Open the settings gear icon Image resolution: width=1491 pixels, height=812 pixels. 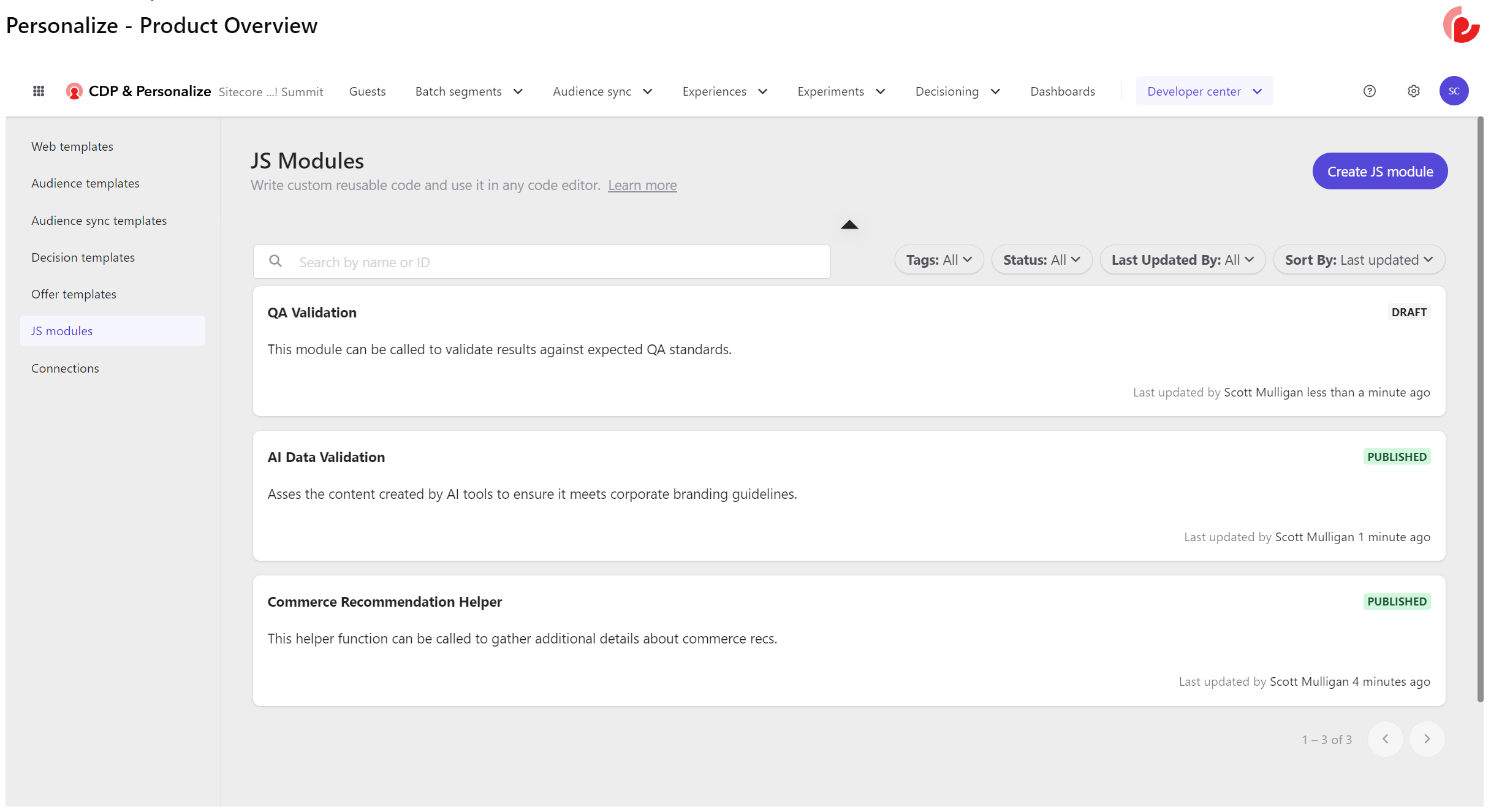(1413, 91)
